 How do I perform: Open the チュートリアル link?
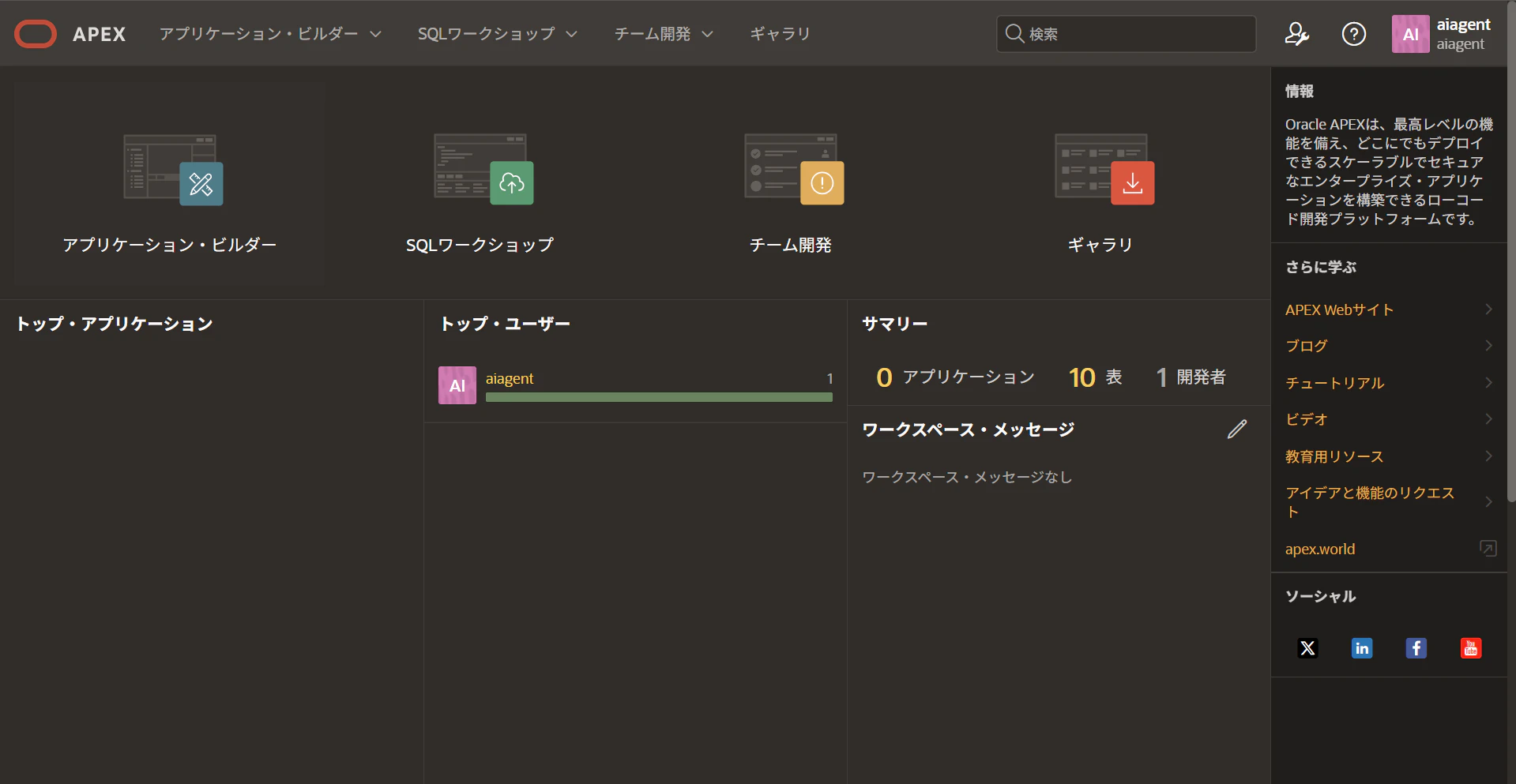coord(1334,383)
